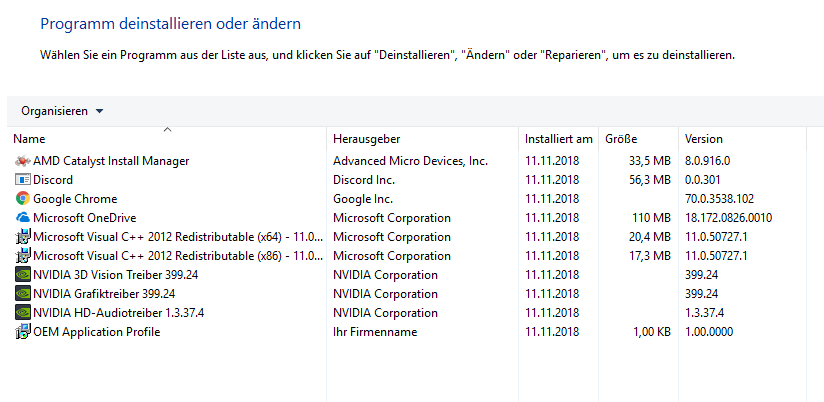Click the Visual C++ 2012 (x64) installer icon
Viewport: 824px width, 402px height.
coord(23,237)
